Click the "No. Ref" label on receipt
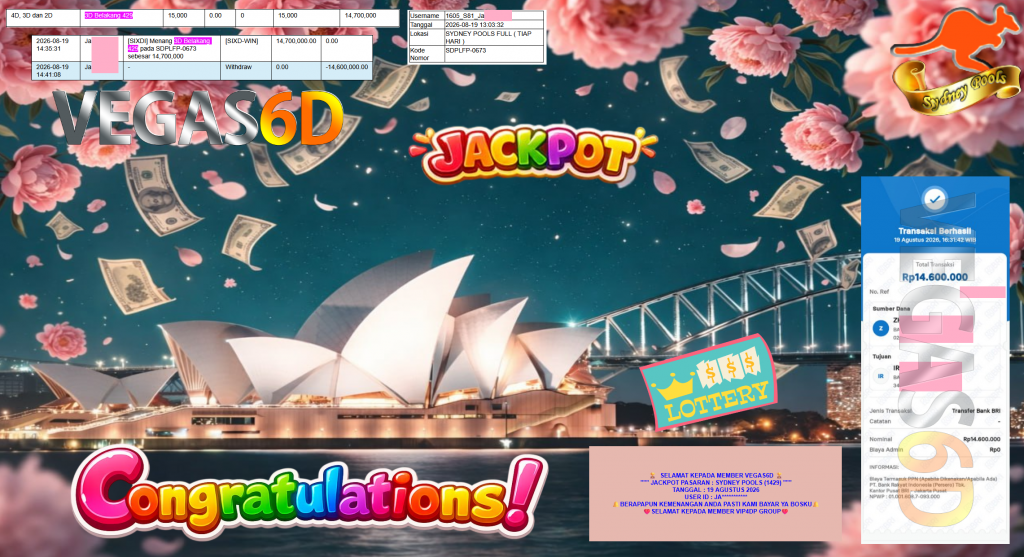 coord(879,292)
